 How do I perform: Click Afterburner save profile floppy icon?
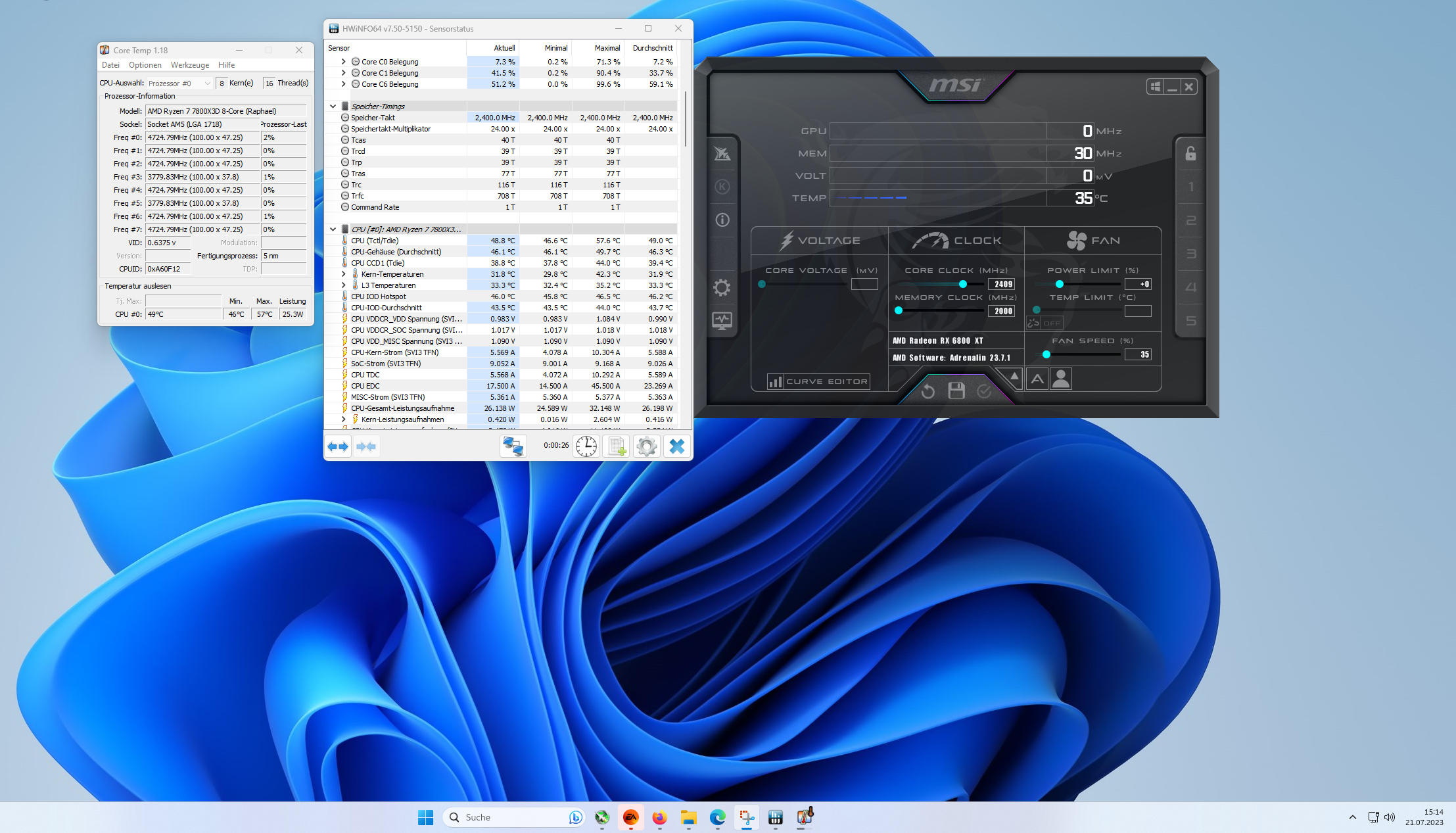point(956,391)
